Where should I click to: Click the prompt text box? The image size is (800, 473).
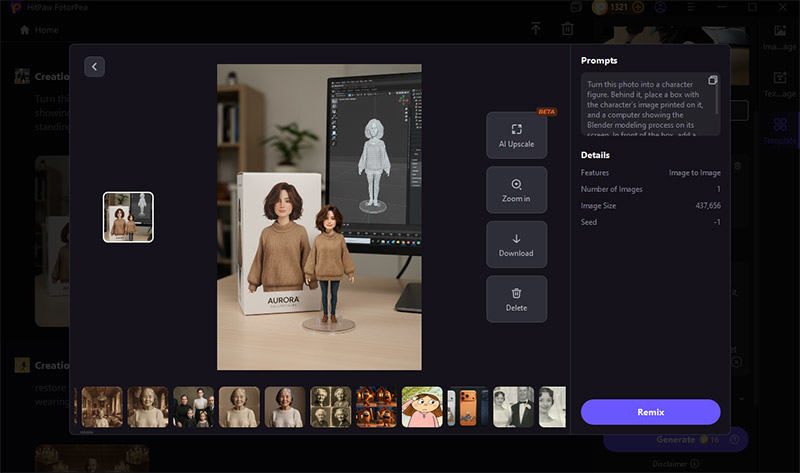pos(651,104)
